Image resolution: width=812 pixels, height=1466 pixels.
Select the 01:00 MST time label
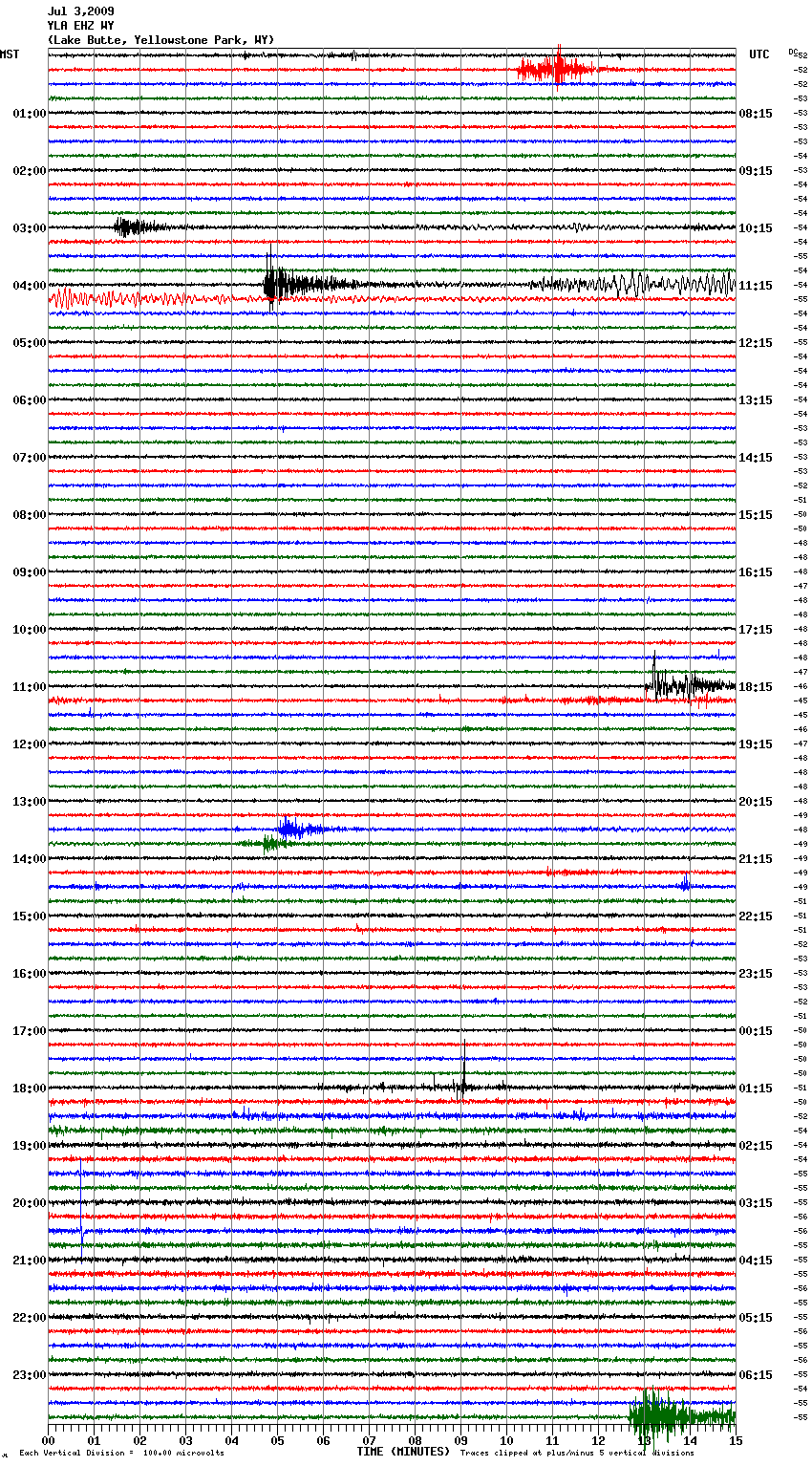(x=30, y=114)
